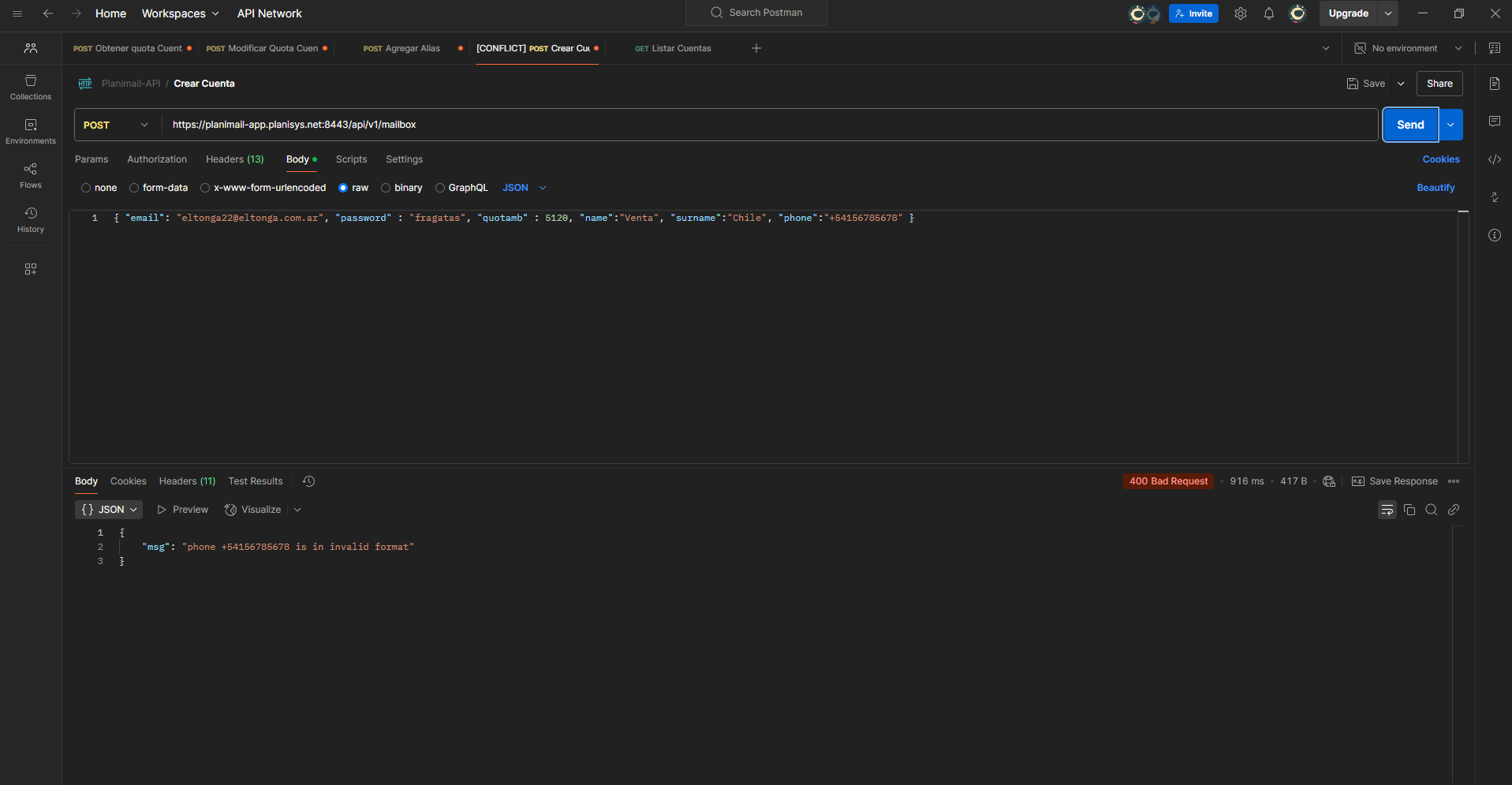The height and width of the screenshot is (785, 1512).
Task: Open the Environments sidebar panel
Action: pos(31,132)
